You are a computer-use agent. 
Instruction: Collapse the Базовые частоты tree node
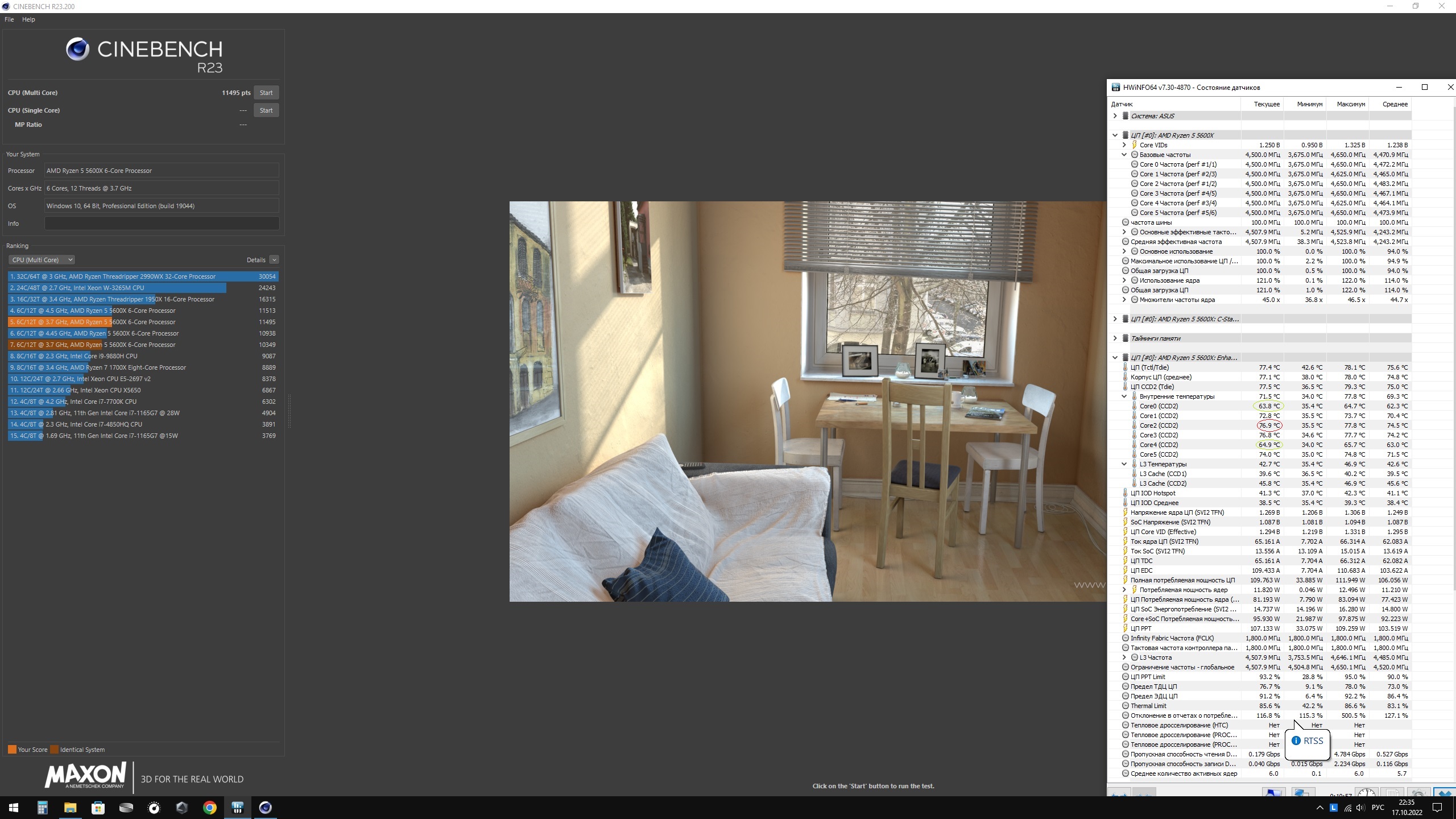(1124, 155)
